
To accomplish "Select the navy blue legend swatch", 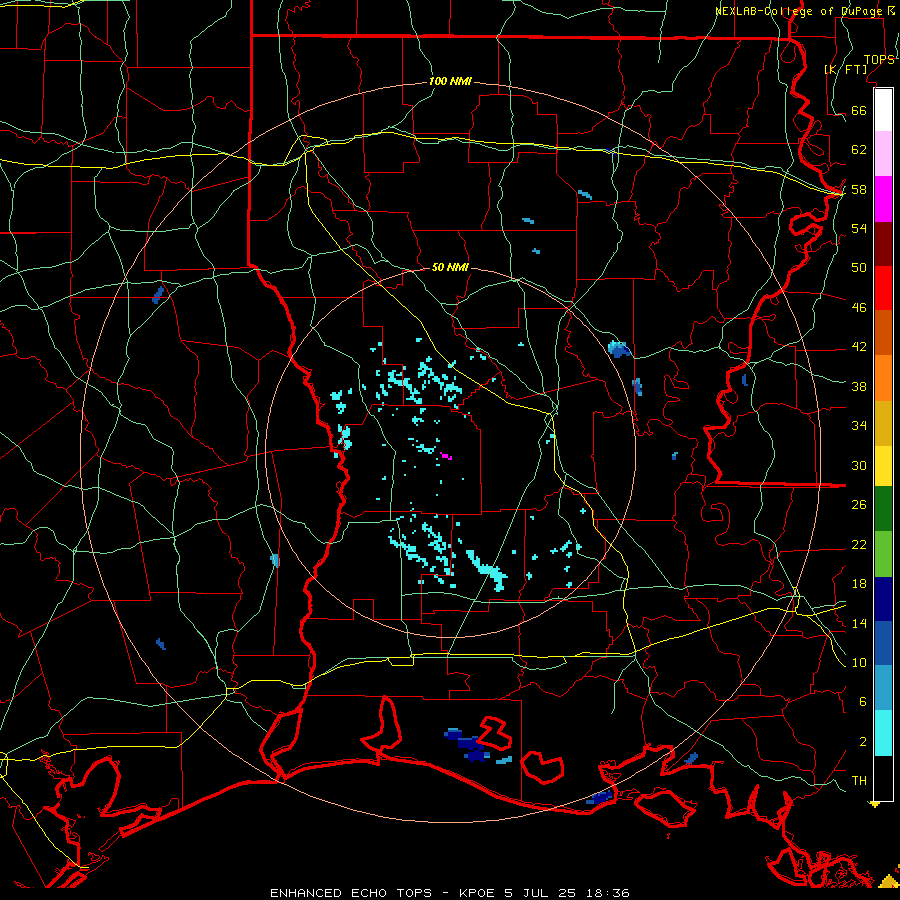I will point(883,599).
